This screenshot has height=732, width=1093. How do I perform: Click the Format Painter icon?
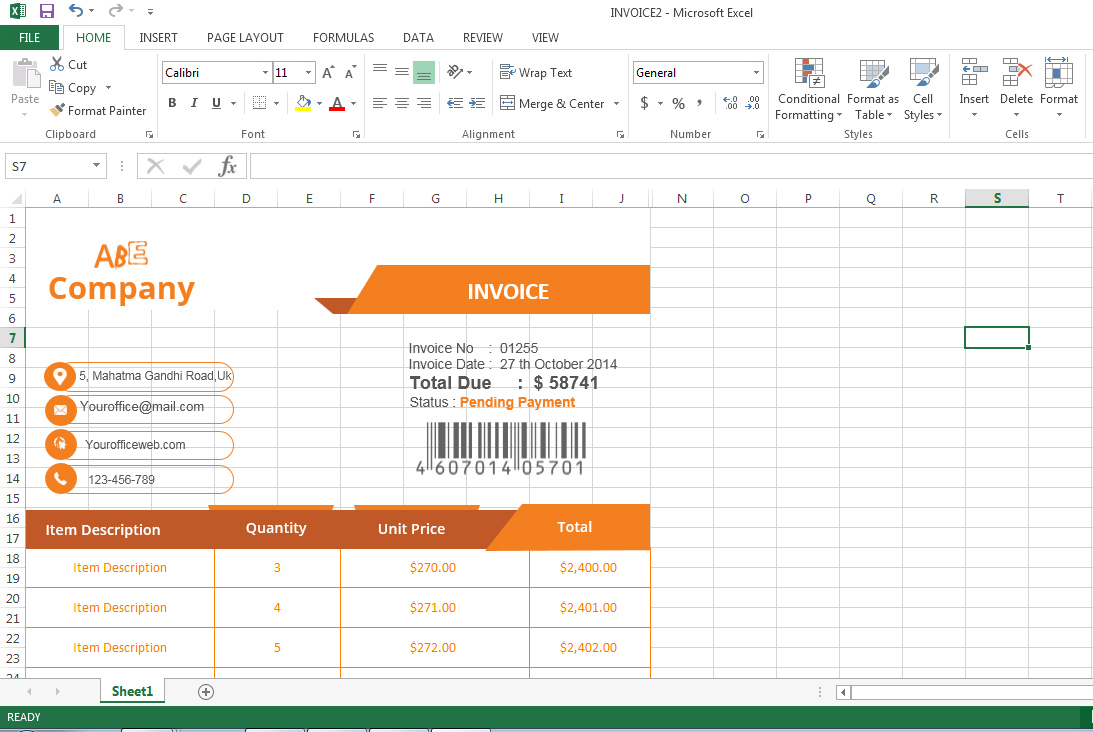coord(58,111)
